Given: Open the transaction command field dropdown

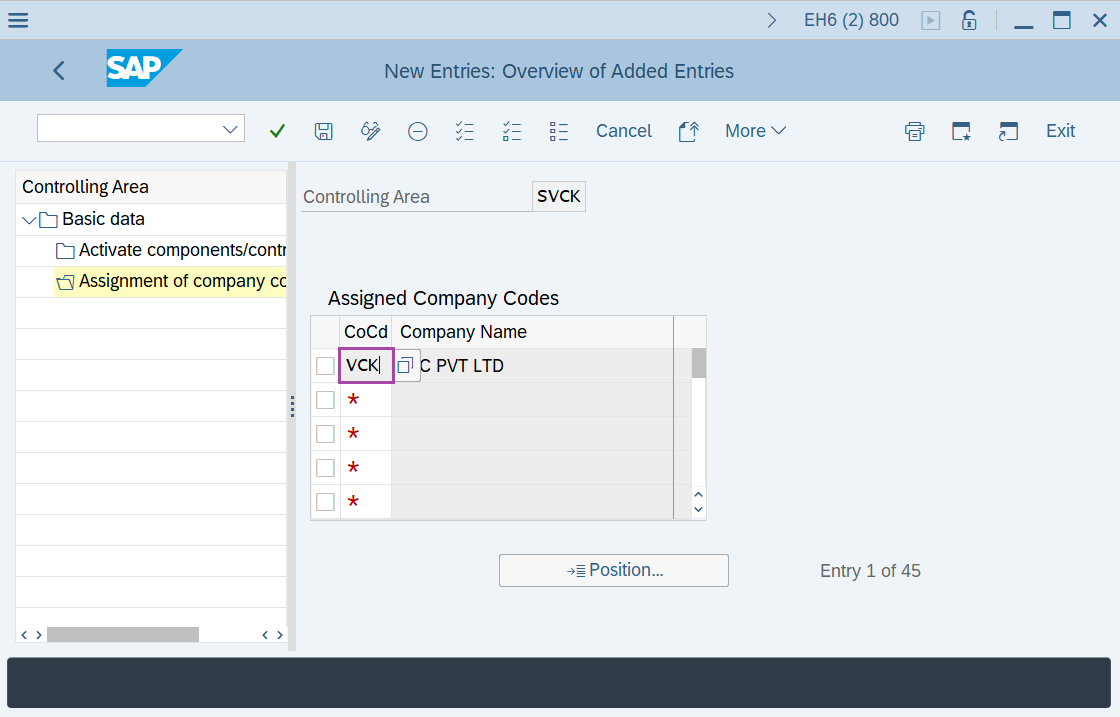Looking at the screenshot, I should click(230, 129).
